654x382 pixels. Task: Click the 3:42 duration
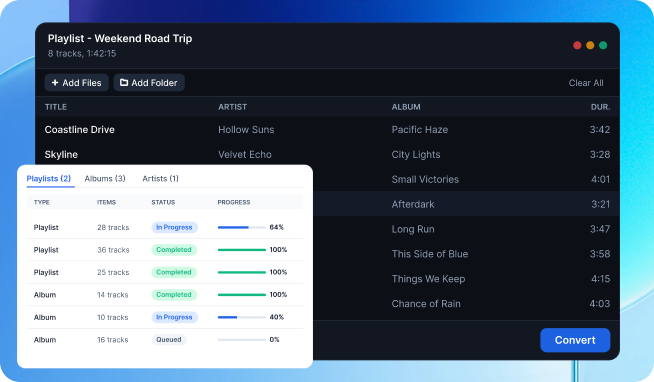(x=600, y=130)
